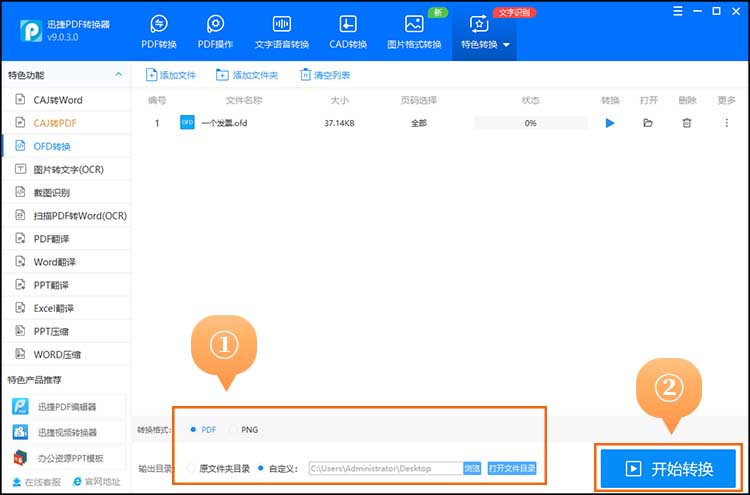
Task: Click the 状态 column header
Action: (x=530, y=100)
